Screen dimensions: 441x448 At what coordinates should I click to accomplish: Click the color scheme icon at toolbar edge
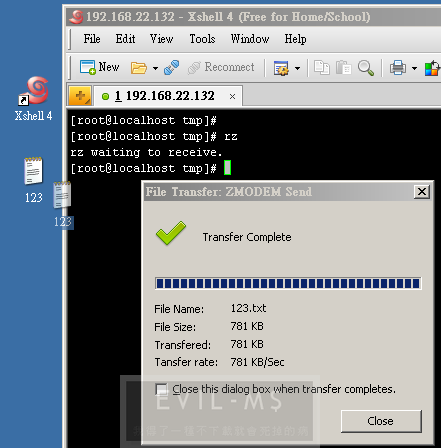(x=432, y=68)
